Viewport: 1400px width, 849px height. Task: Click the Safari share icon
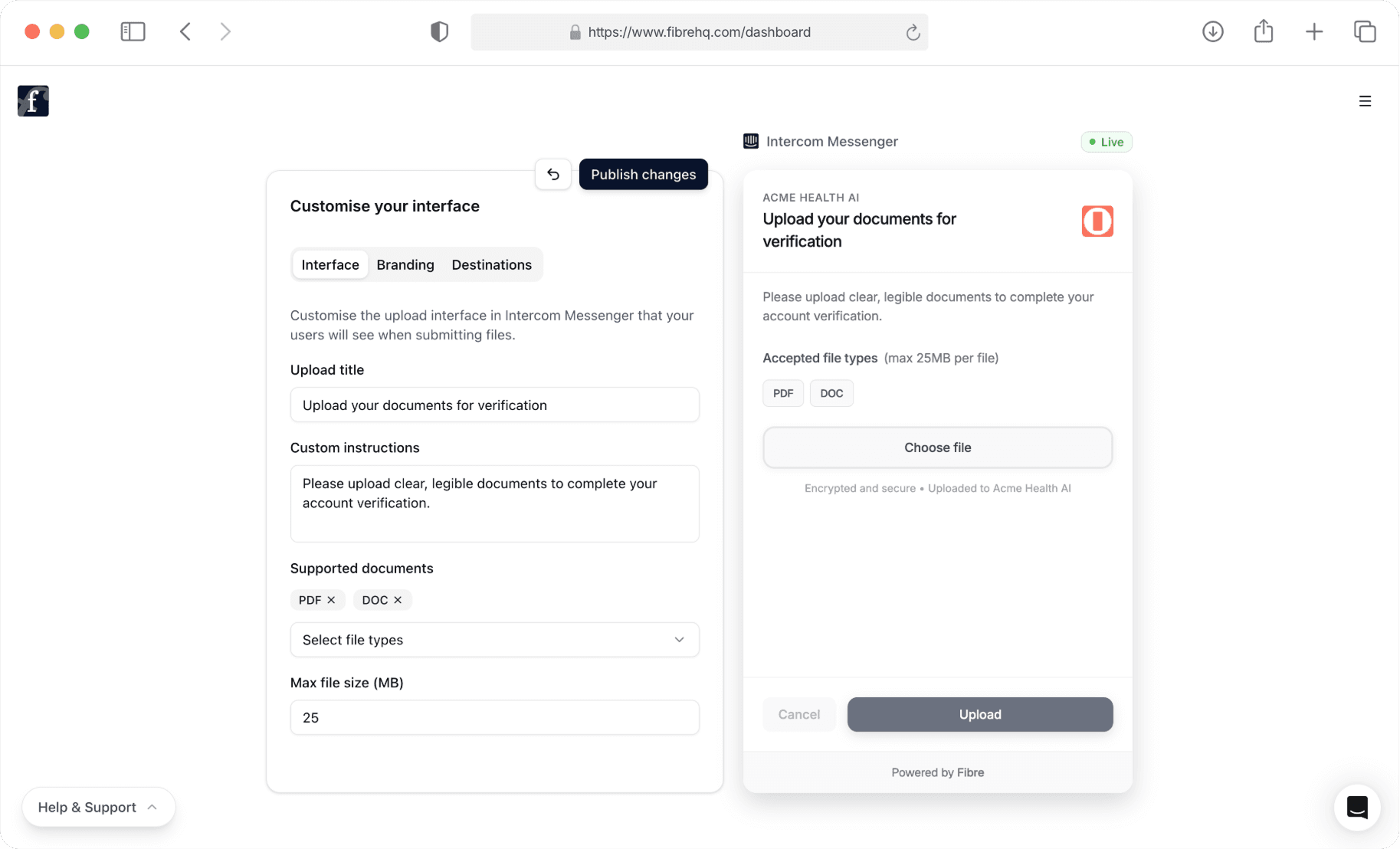(1264, 32)
